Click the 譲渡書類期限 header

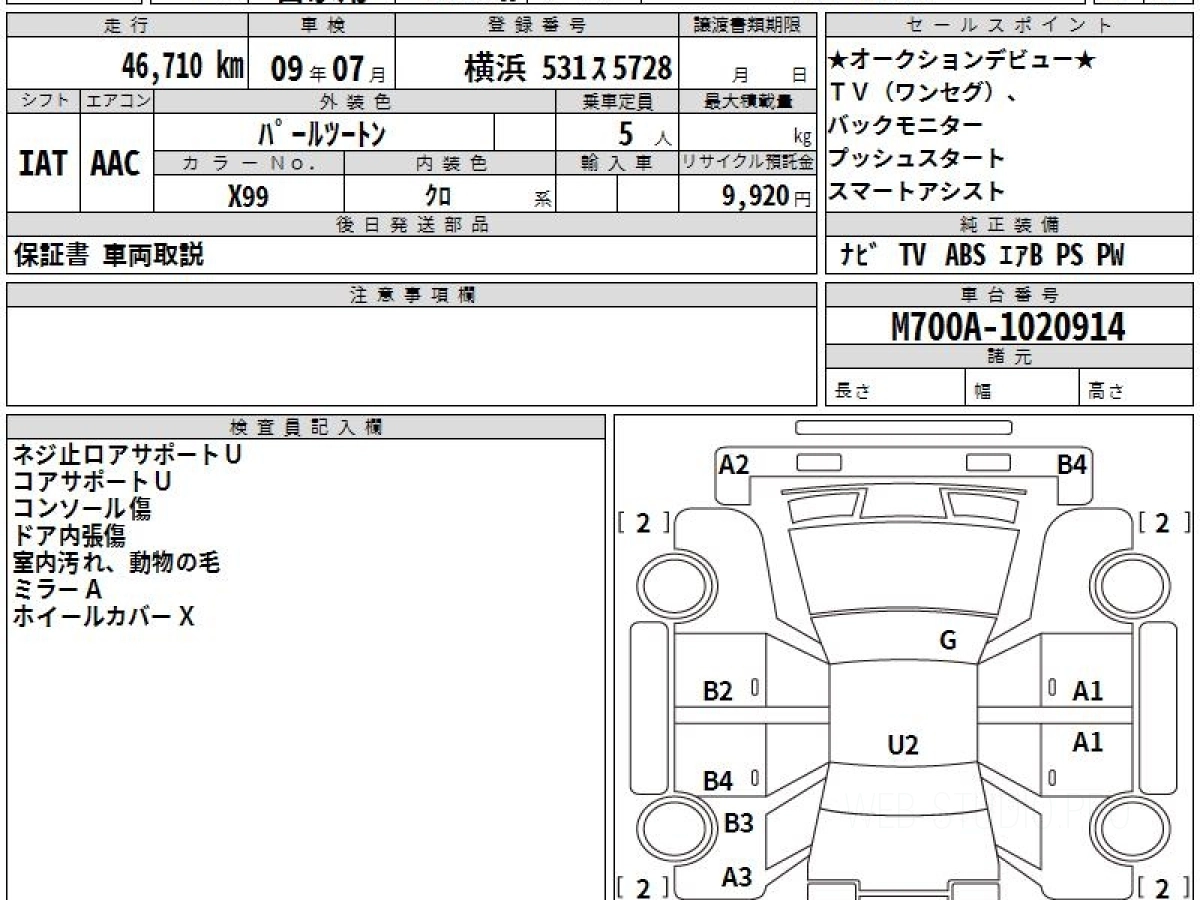(x=748, y=26)
